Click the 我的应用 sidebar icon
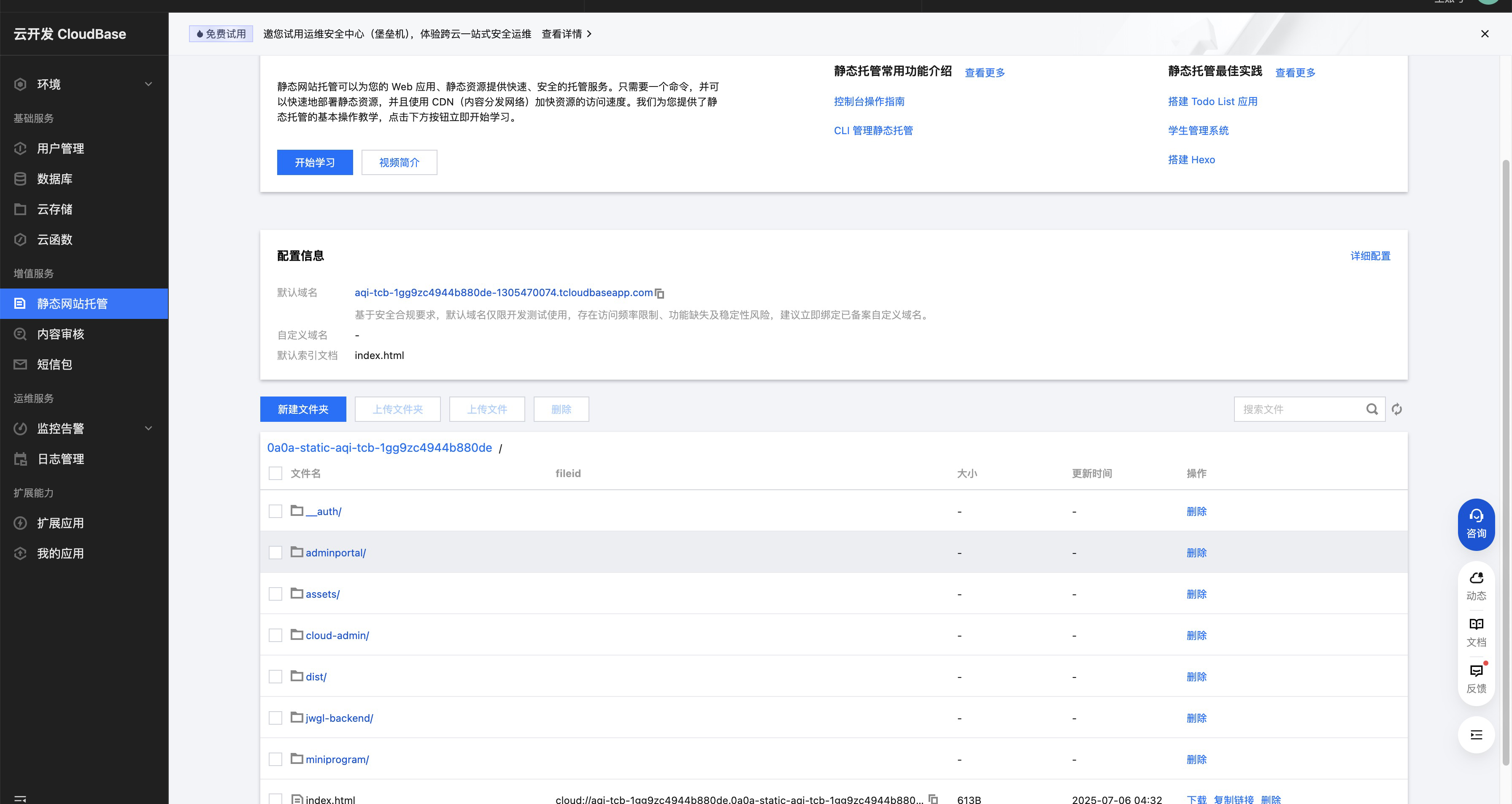The width and height of the screenshot is (1512, 804). (21, 553)
